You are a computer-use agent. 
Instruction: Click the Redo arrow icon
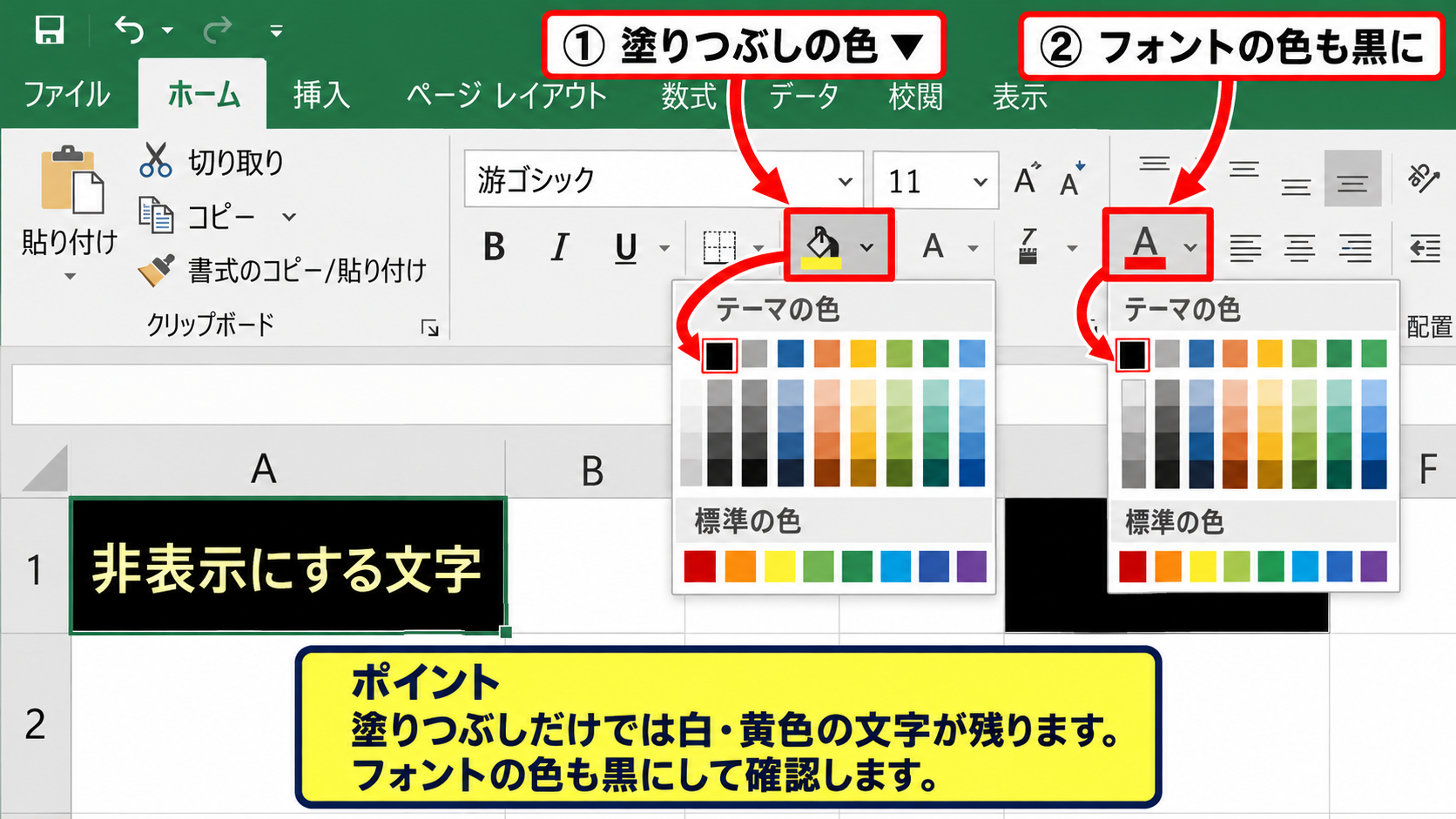(218, 30)
